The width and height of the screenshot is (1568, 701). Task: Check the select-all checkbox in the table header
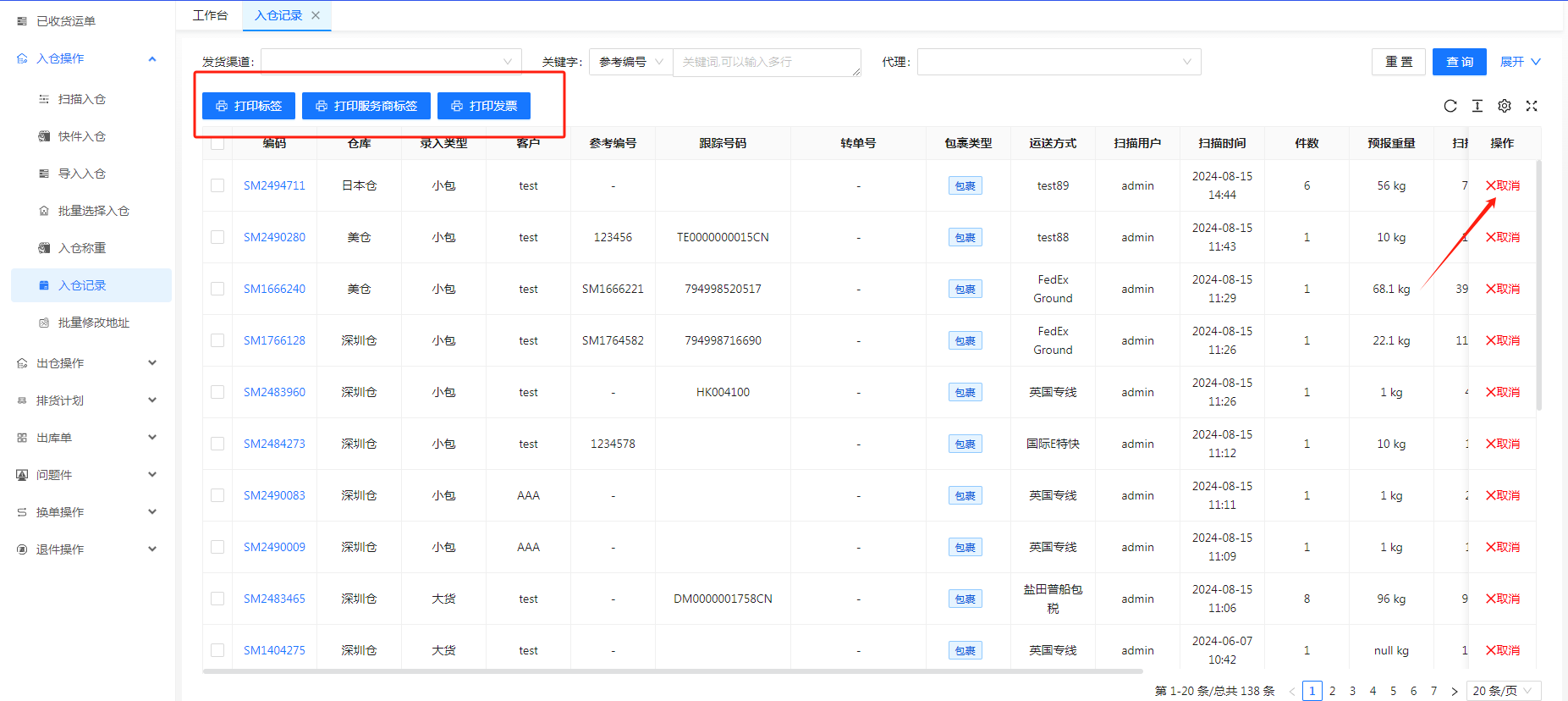217,143
